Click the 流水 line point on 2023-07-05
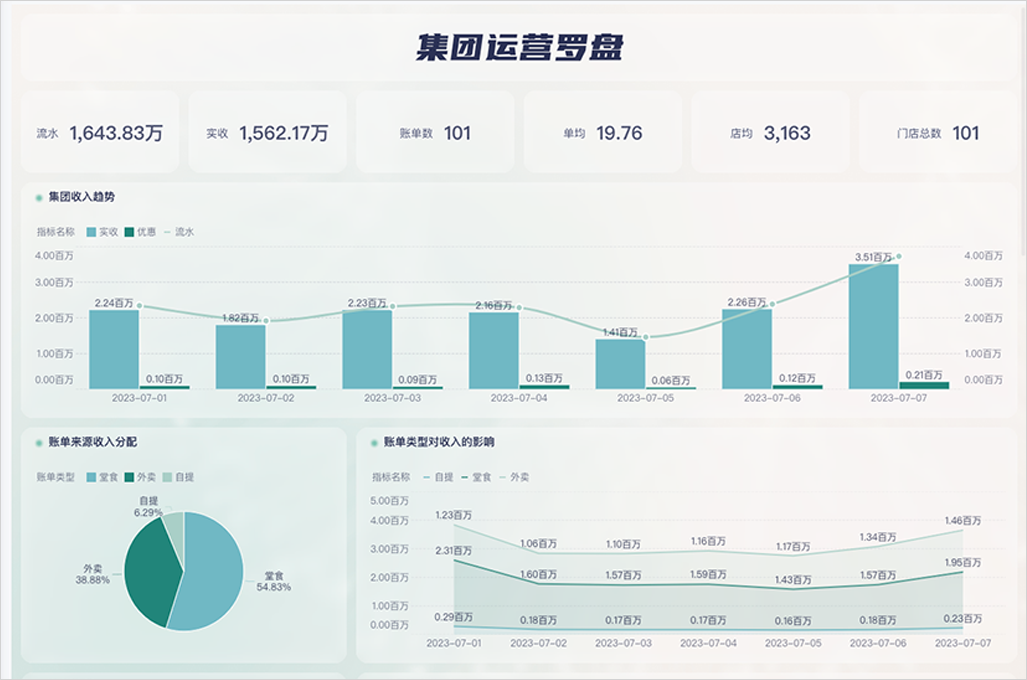Viewport: 1027px width, 680px height. [x=646, y=337]
